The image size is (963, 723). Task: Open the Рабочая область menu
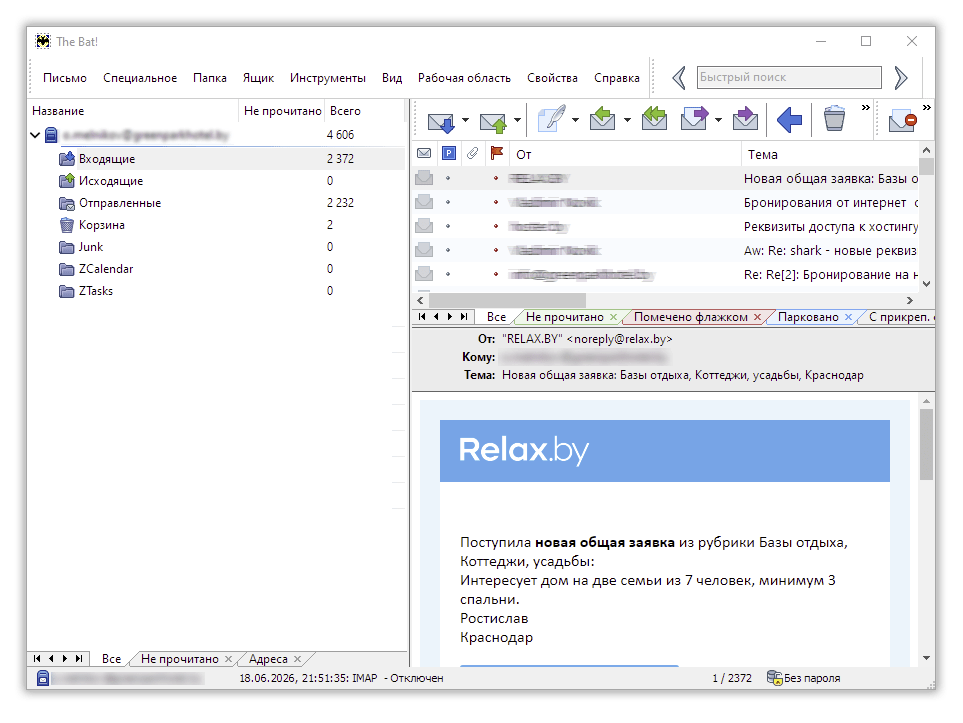coord(464,78)
